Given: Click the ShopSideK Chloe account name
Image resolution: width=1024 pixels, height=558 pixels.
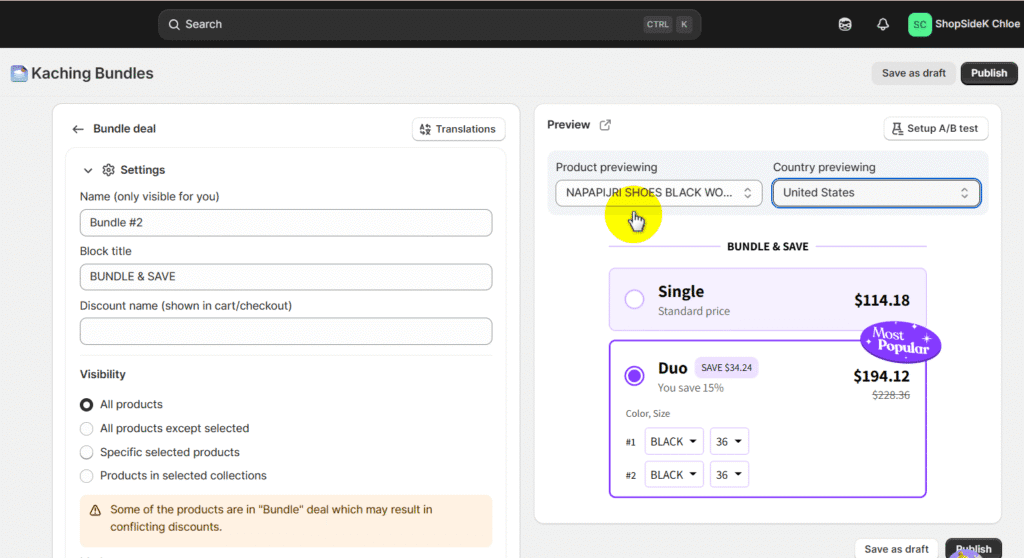Looking at the screenshot, I should click(977, 24).
